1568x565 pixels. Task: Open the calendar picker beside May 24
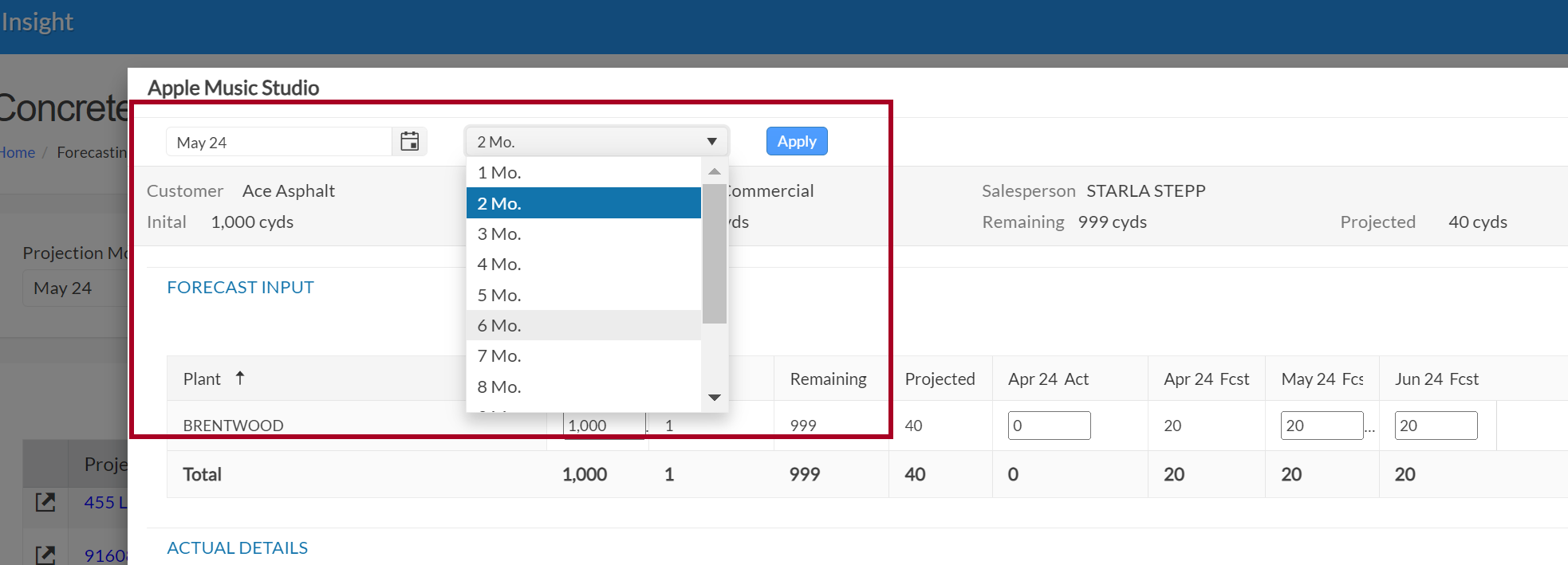click(410, 142)
